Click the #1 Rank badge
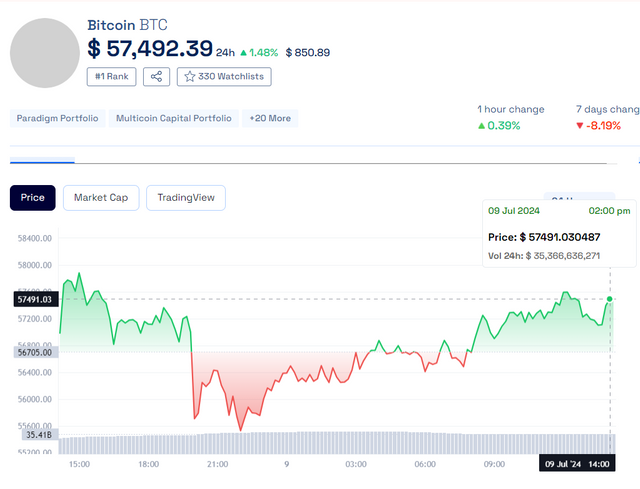 [x=111, y=76]
